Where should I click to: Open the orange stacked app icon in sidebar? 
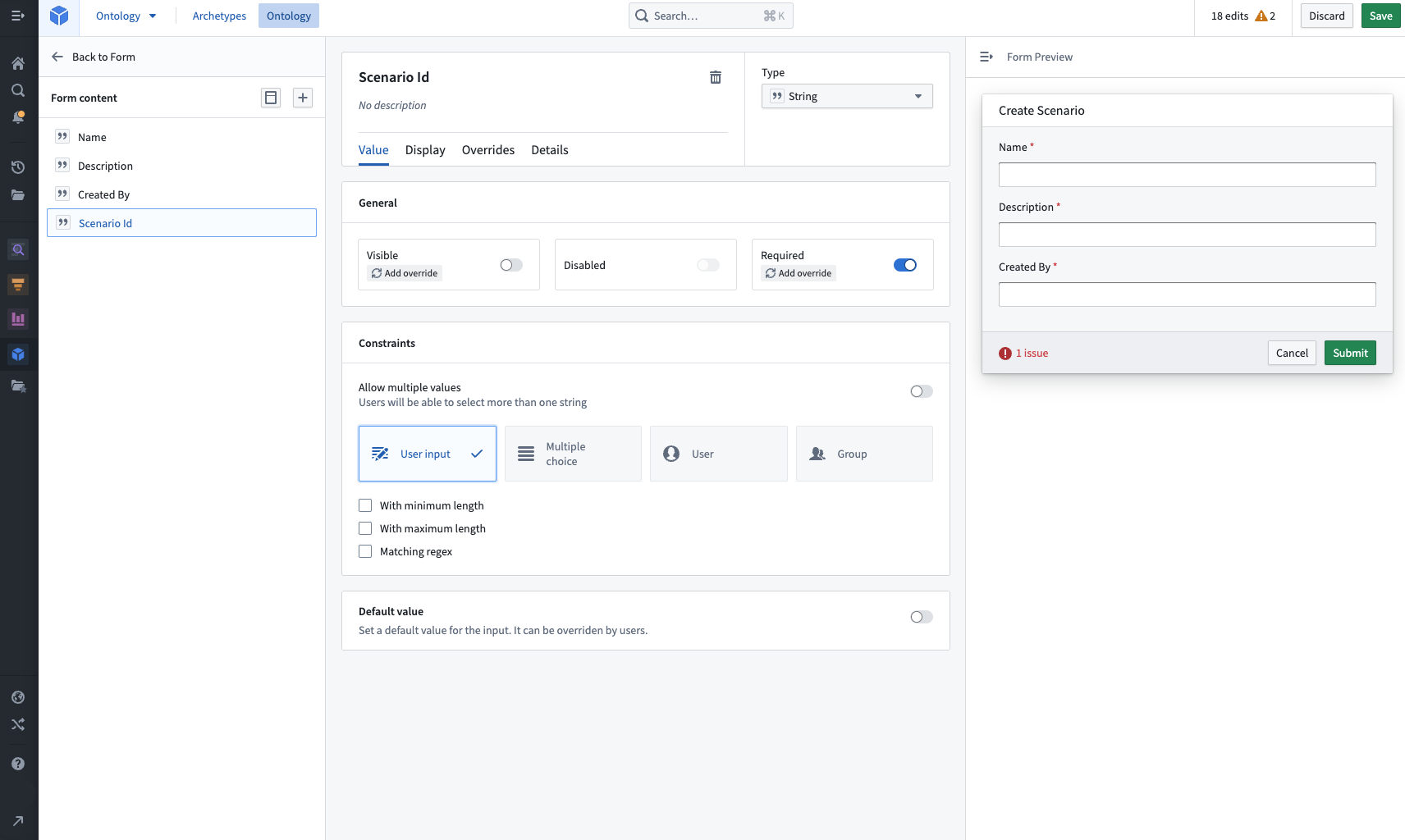(x=18, y=285)
